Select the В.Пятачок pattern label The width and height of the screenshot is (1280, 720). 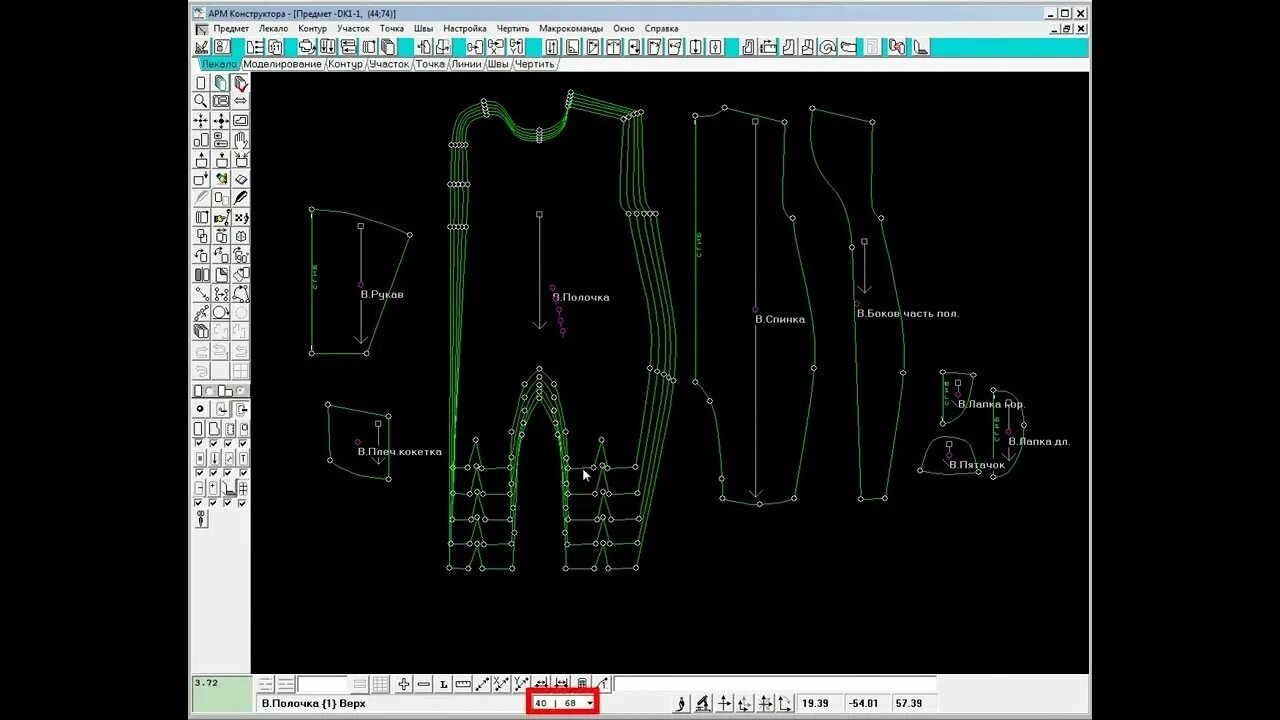tap(976, 465)
